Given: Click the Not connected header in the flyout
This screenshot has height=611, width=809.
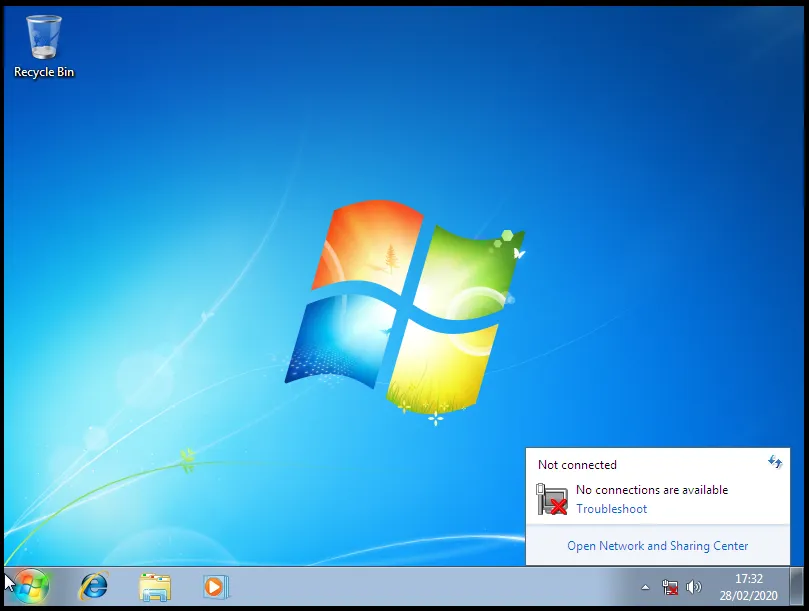Looking at the screenshot, I should [577, 464].
